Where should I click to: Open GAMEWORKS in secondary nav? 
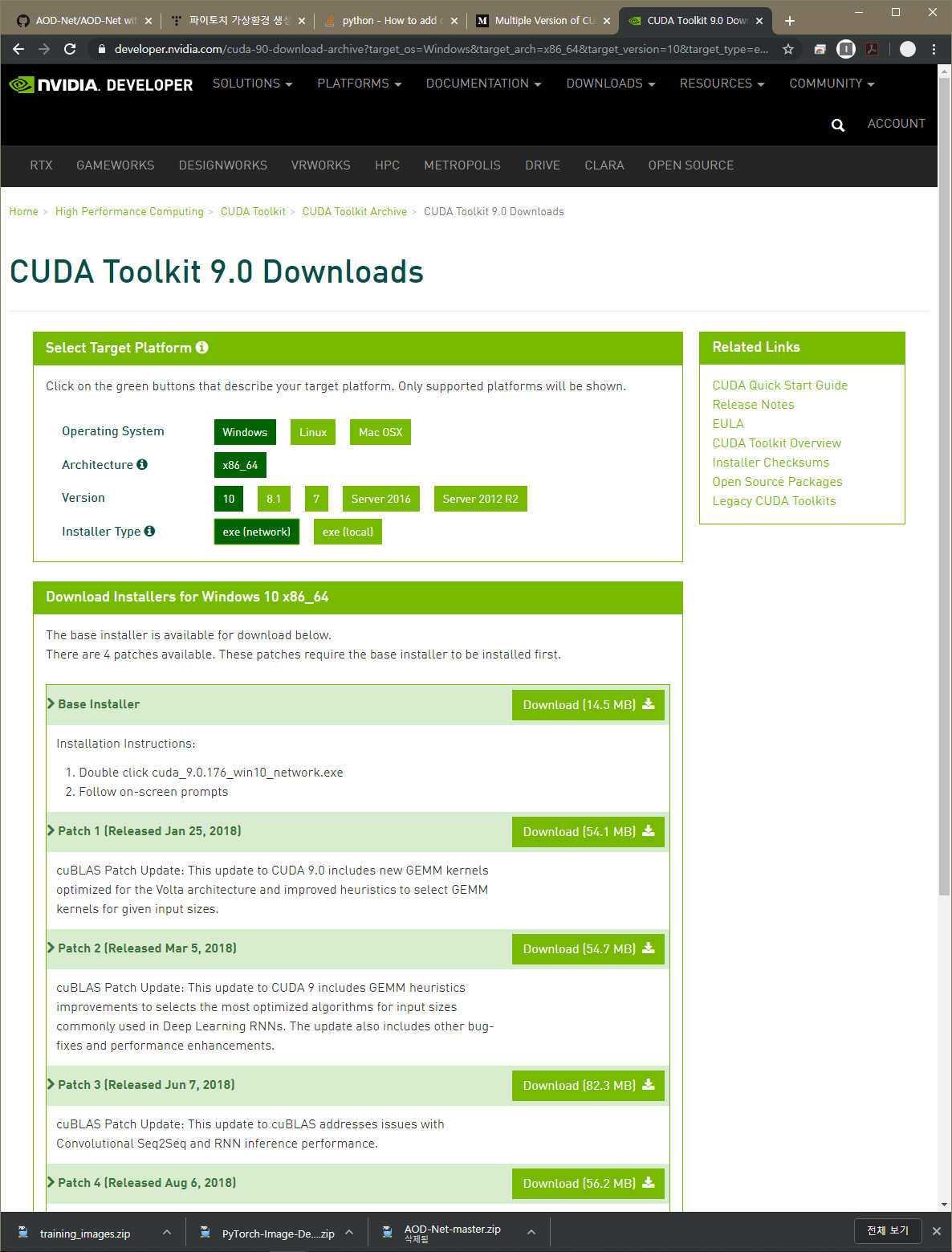point(115,165)
